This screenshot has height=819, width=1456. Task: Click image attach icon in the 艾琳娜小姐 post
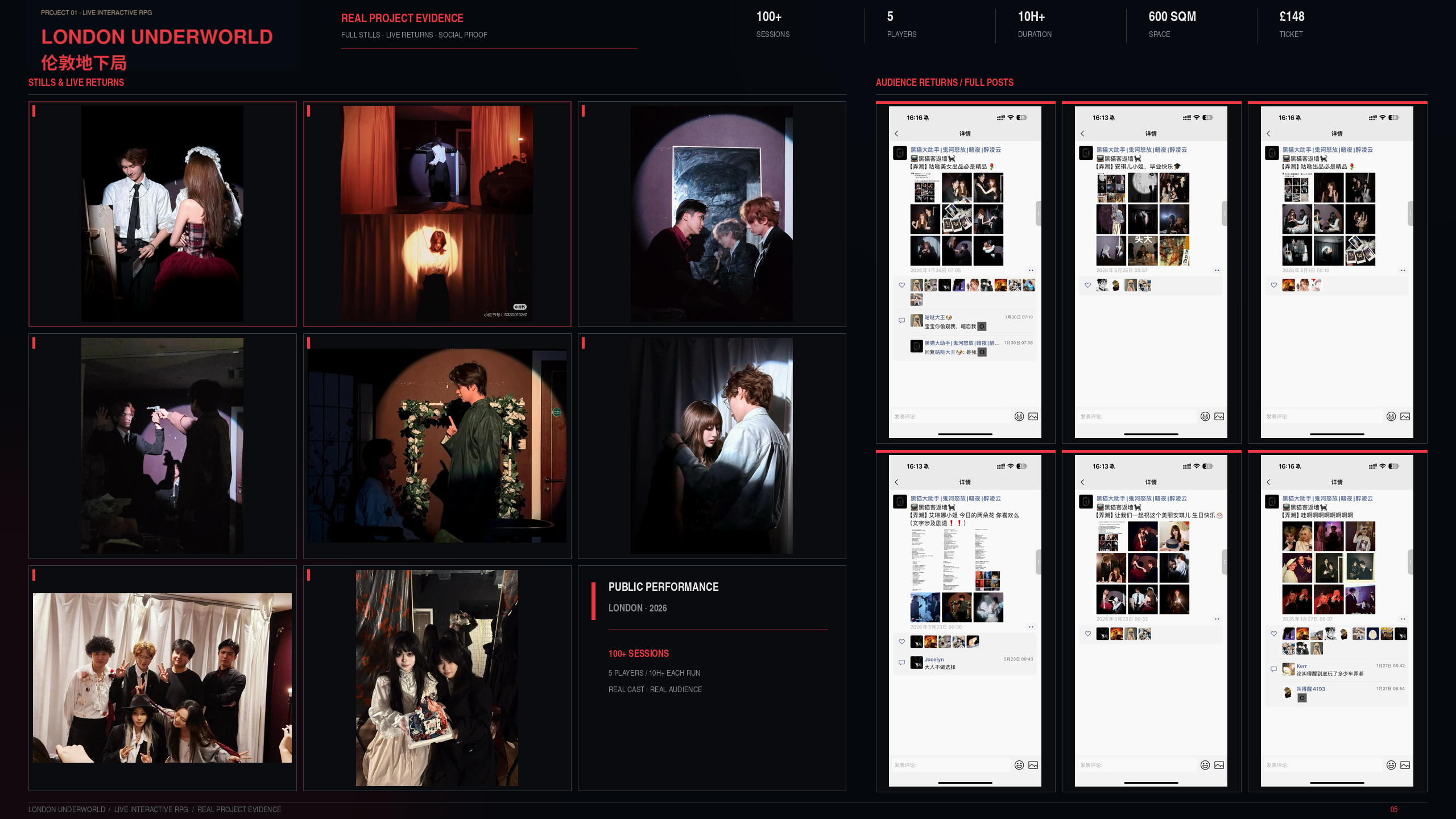(1033, 765)
